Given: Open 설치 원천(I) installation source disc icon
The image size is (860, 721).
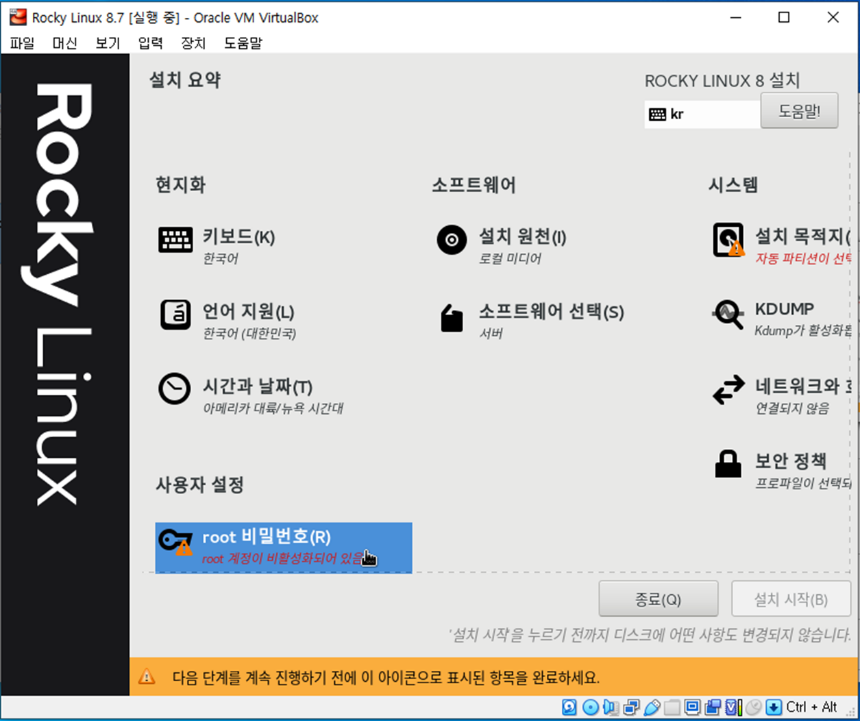Looking at the screenshot, I should point(450,240).
